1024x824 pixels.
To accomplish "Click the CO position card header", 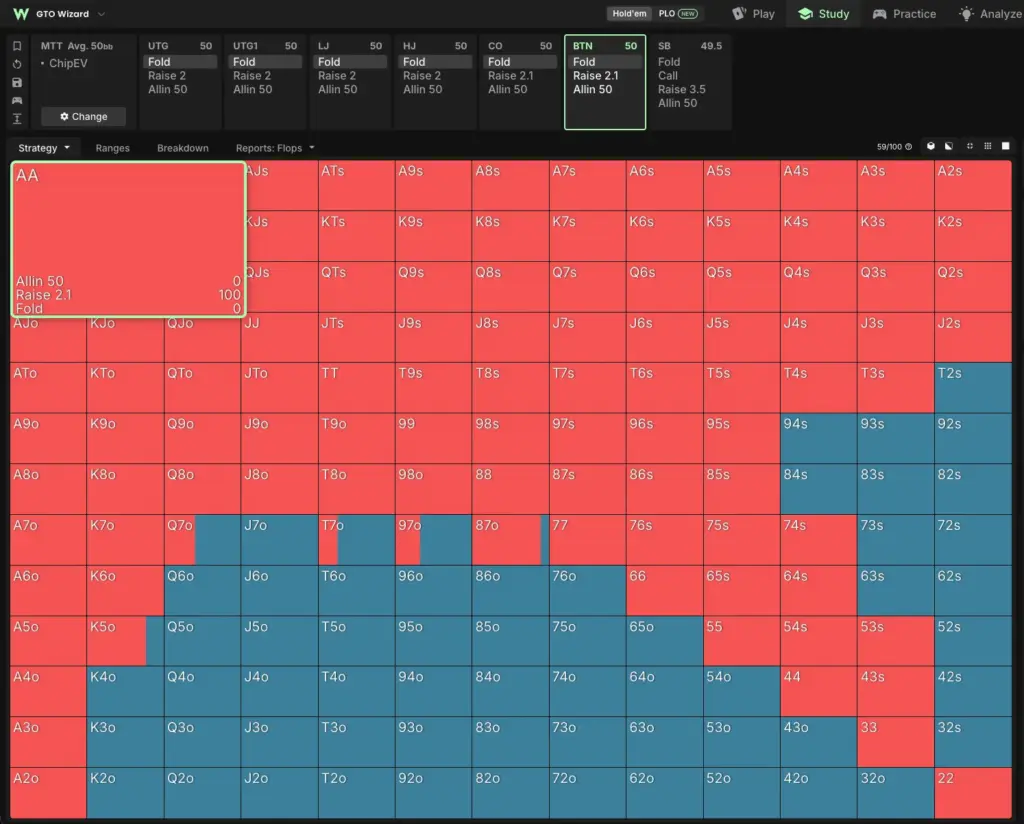I will pyautogui.click(x=520, y=46).
